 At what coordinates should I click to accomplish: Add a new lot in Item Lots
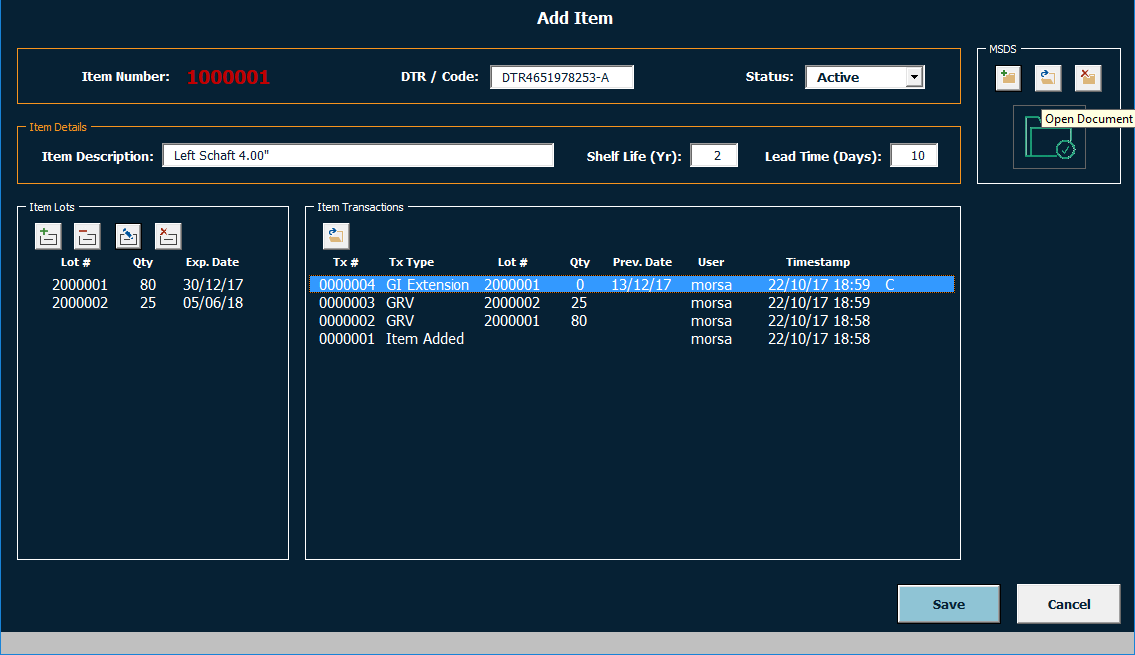click(x=48, y=236)
